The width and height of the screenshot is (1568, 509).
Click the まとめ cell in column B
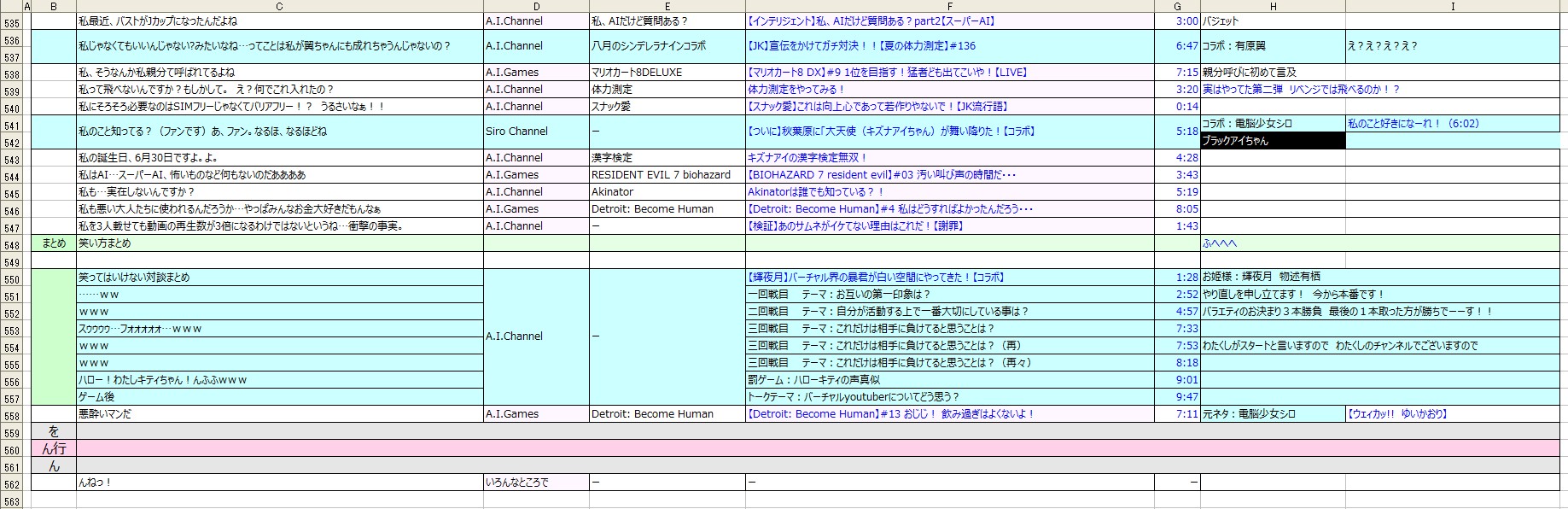[x=54, y=243]
